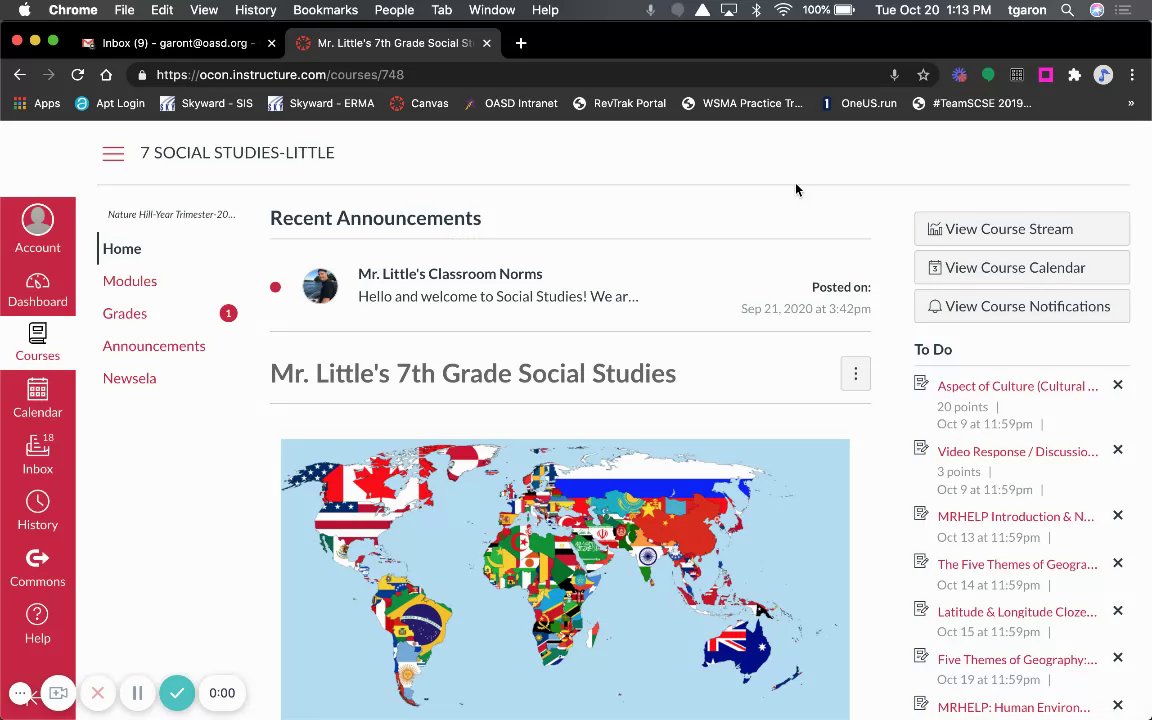Open the Modules course link
The height and width of the screenshot is (720, 1152).
(x=129, y=281)
